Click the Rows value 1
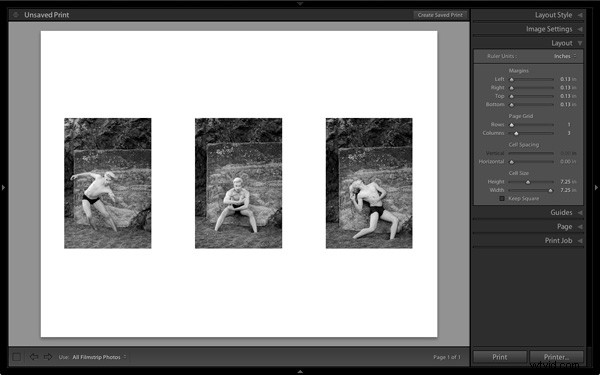 (569, 125)
